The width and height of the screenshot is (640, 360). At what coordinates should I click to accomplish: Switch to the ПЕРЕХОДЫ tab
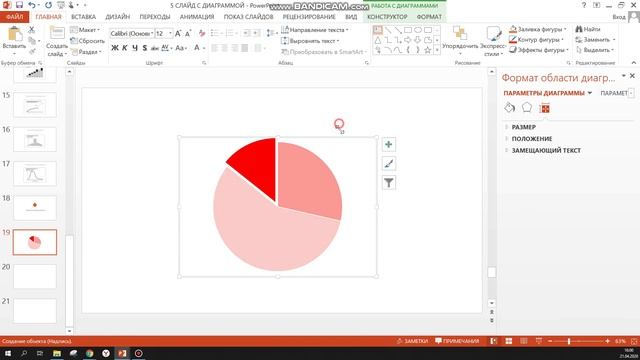pos(155,17)
